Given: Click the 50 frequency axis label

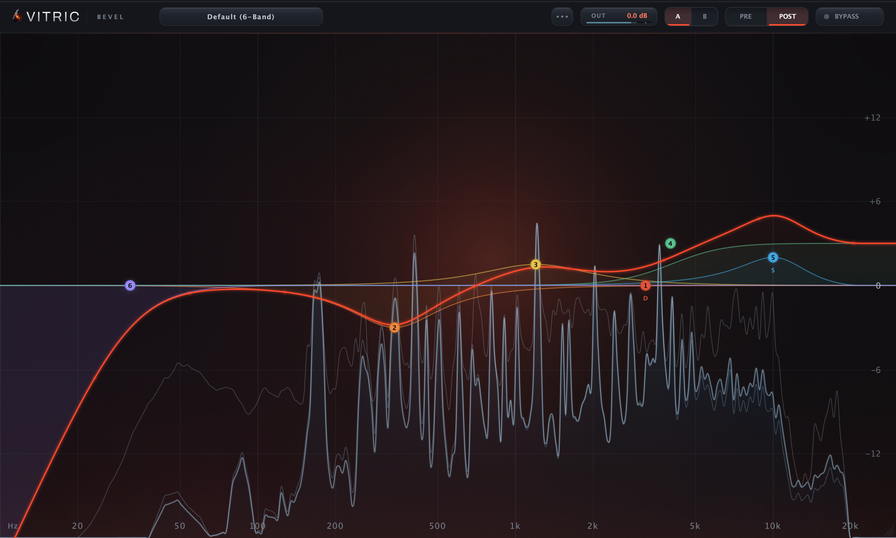Looking at the screenshot, I should click(x=179, y=525).
